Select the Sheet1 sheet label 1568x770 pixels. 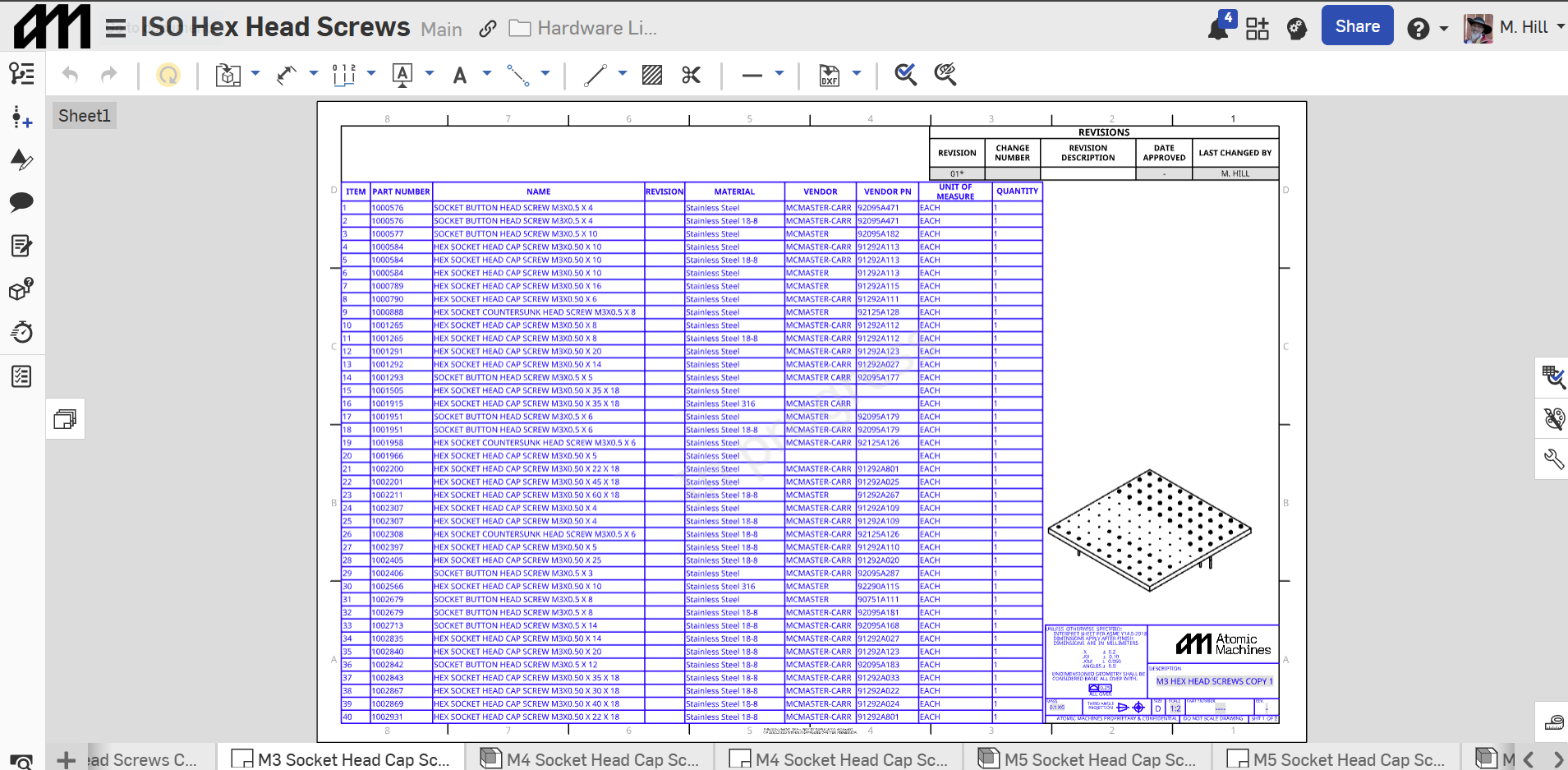click(x=84, y=116)
